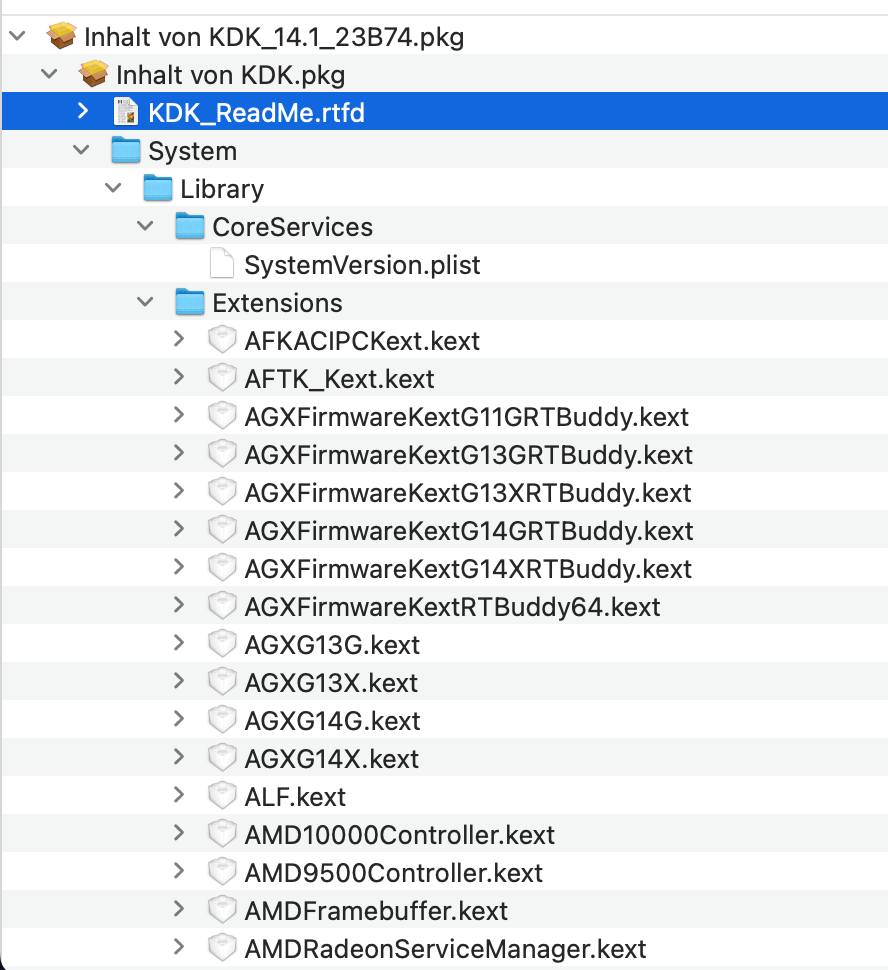Click the AGXFirmwareKextG11GRTBuddy.kext icon

(222, 416)
